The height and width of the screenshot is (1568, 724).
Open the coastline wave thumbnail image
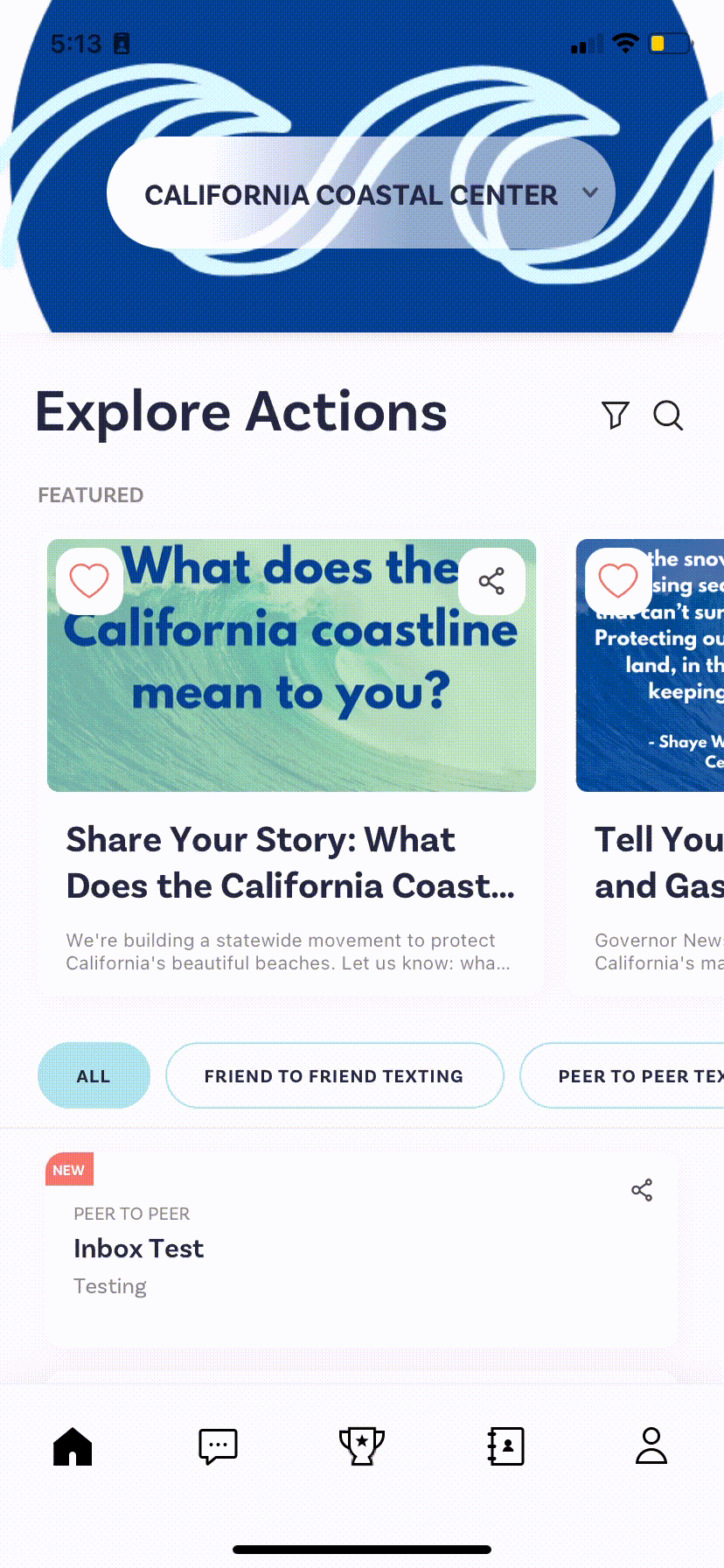click(x=291, y=665)
